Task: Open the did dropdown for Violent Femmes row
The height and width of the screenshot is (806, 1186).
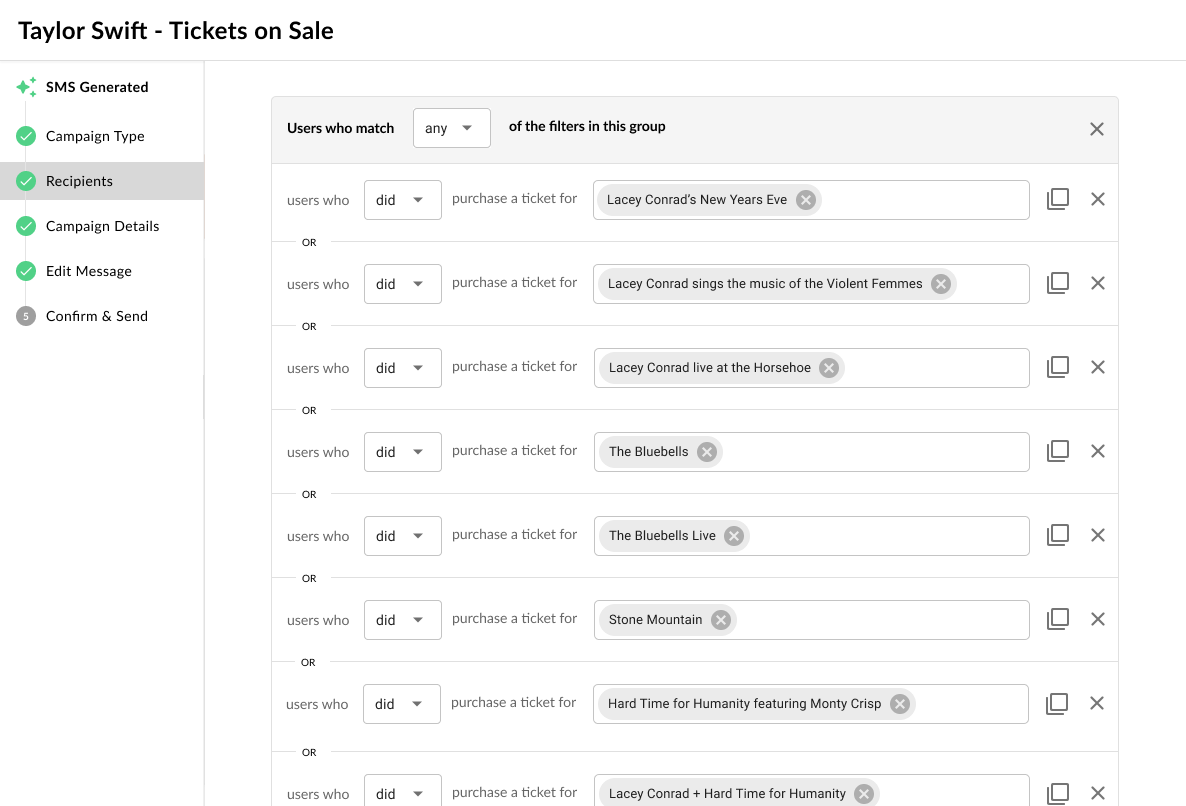Action: pyautogui.click(x=402, y=284)
